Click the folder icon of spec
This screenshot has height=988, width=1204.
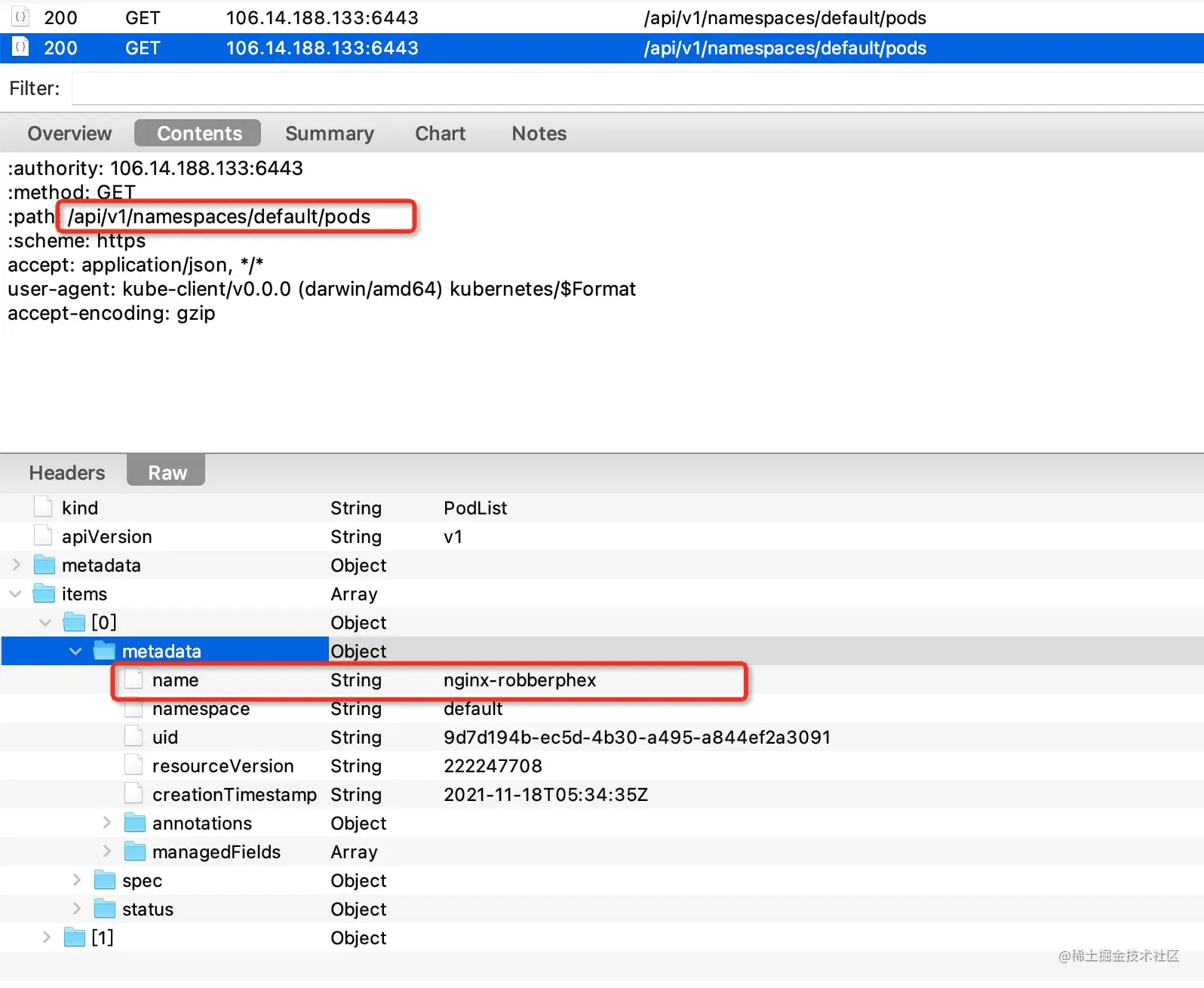pos(105,880)
